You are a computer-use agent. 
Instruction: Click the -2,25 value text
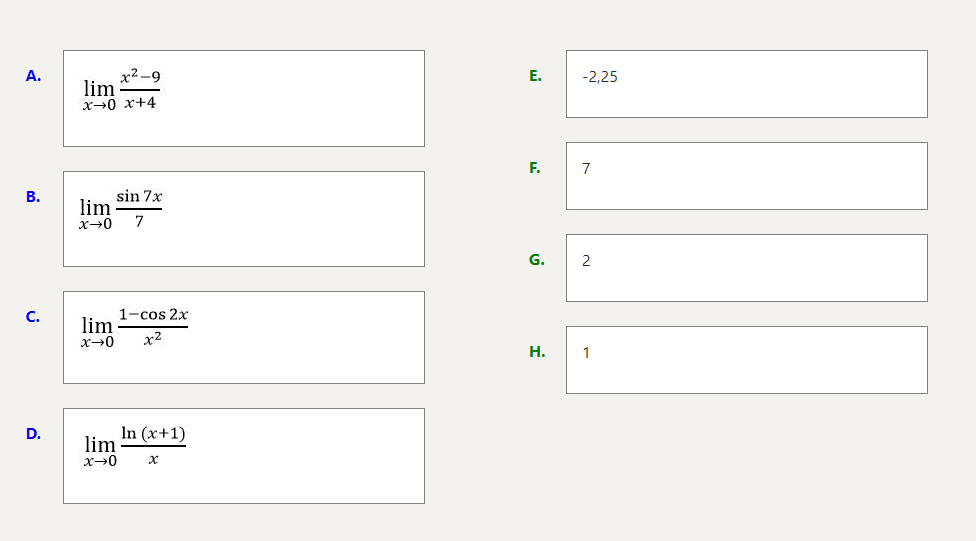coord(600,77)
